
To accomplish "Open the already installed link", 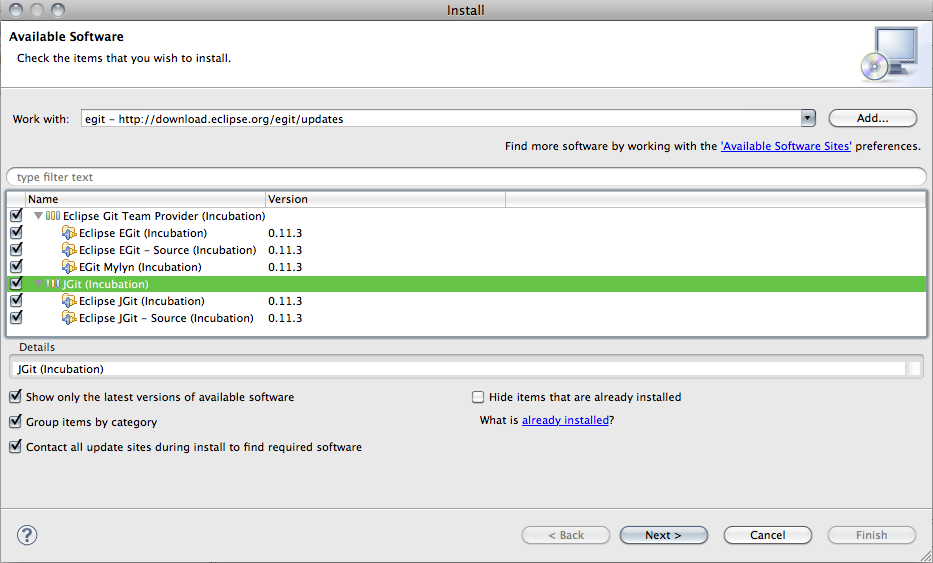I will 565,420.
